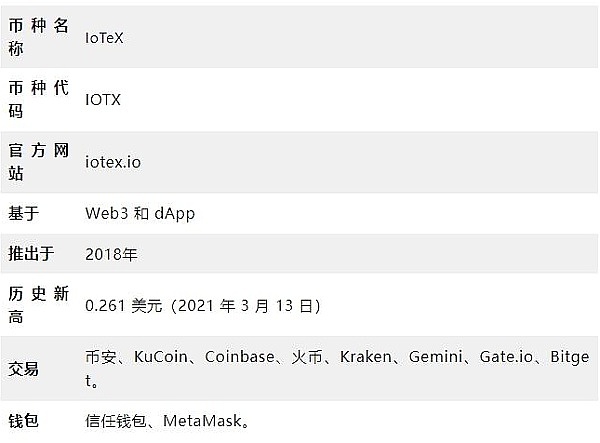Select the 2018年 launch year value
Screen dimensions: 600x443
110,254
